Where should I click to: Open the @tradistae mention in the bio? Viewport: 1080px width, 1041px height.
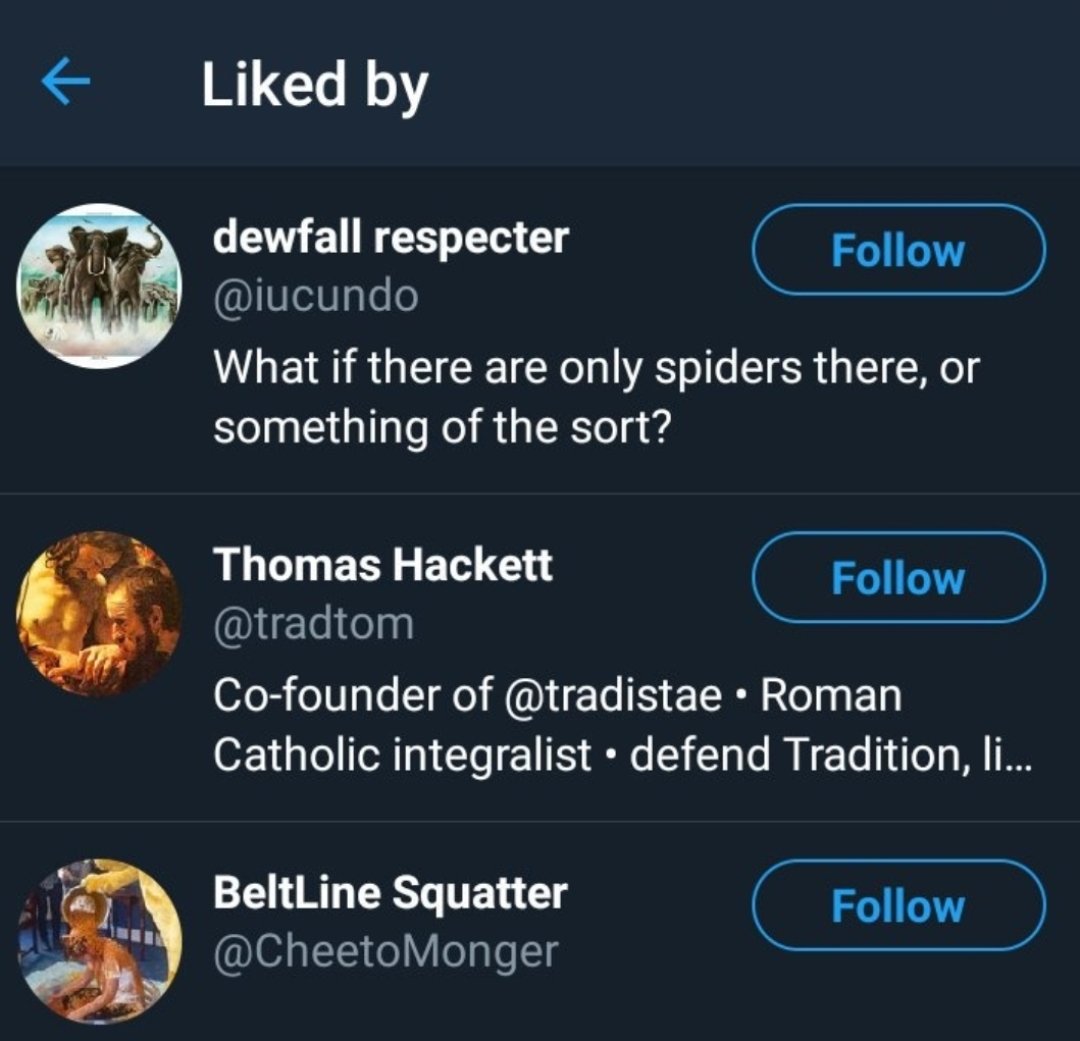click(615, 695)
